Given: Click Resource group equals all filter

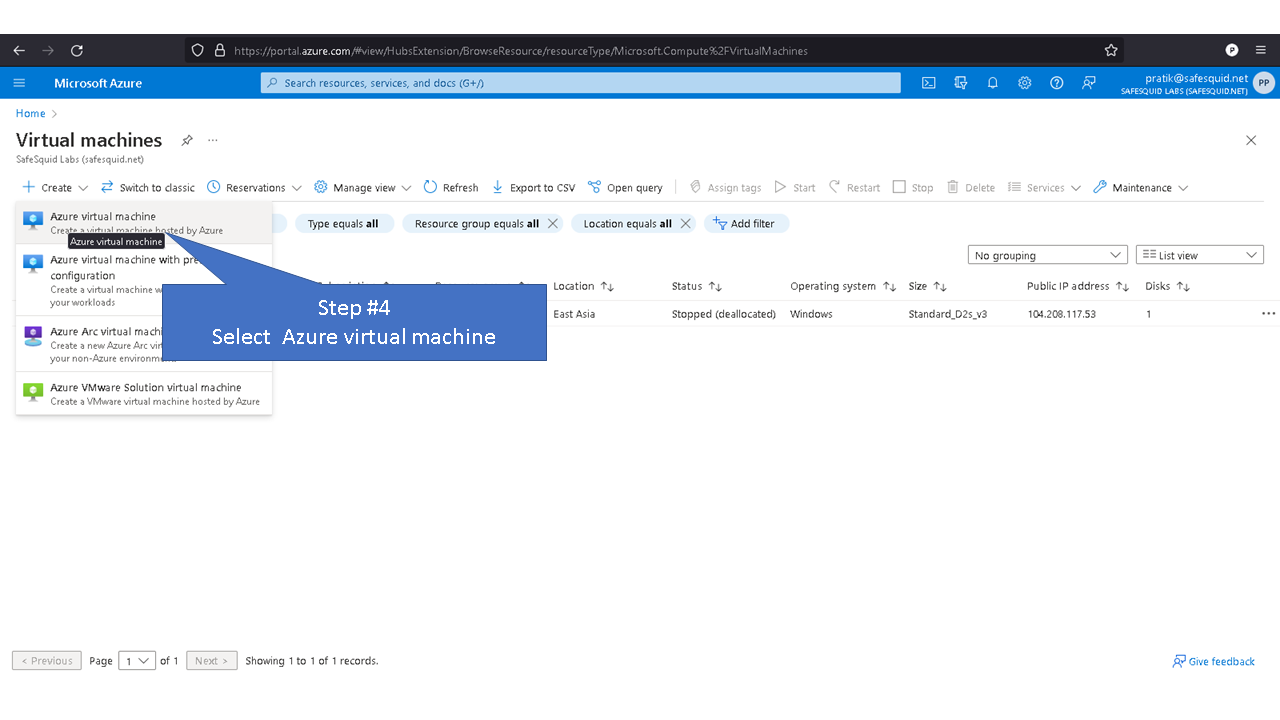Looking at the screenshot, I should click(x=477, y=224).
